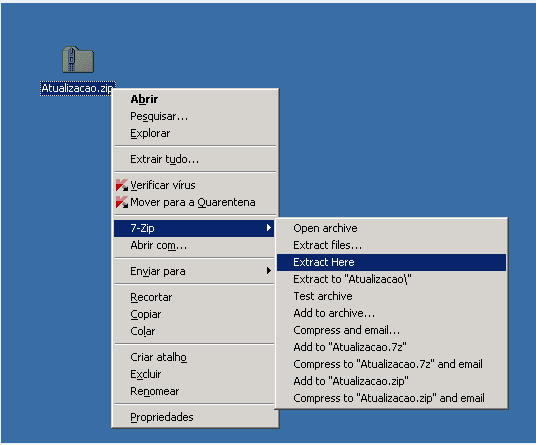The height and width of the screenshot is (445, 536).
Task: Click the Kaspersky icon beside Mover para a Quarentena
Action: (122, 202)
